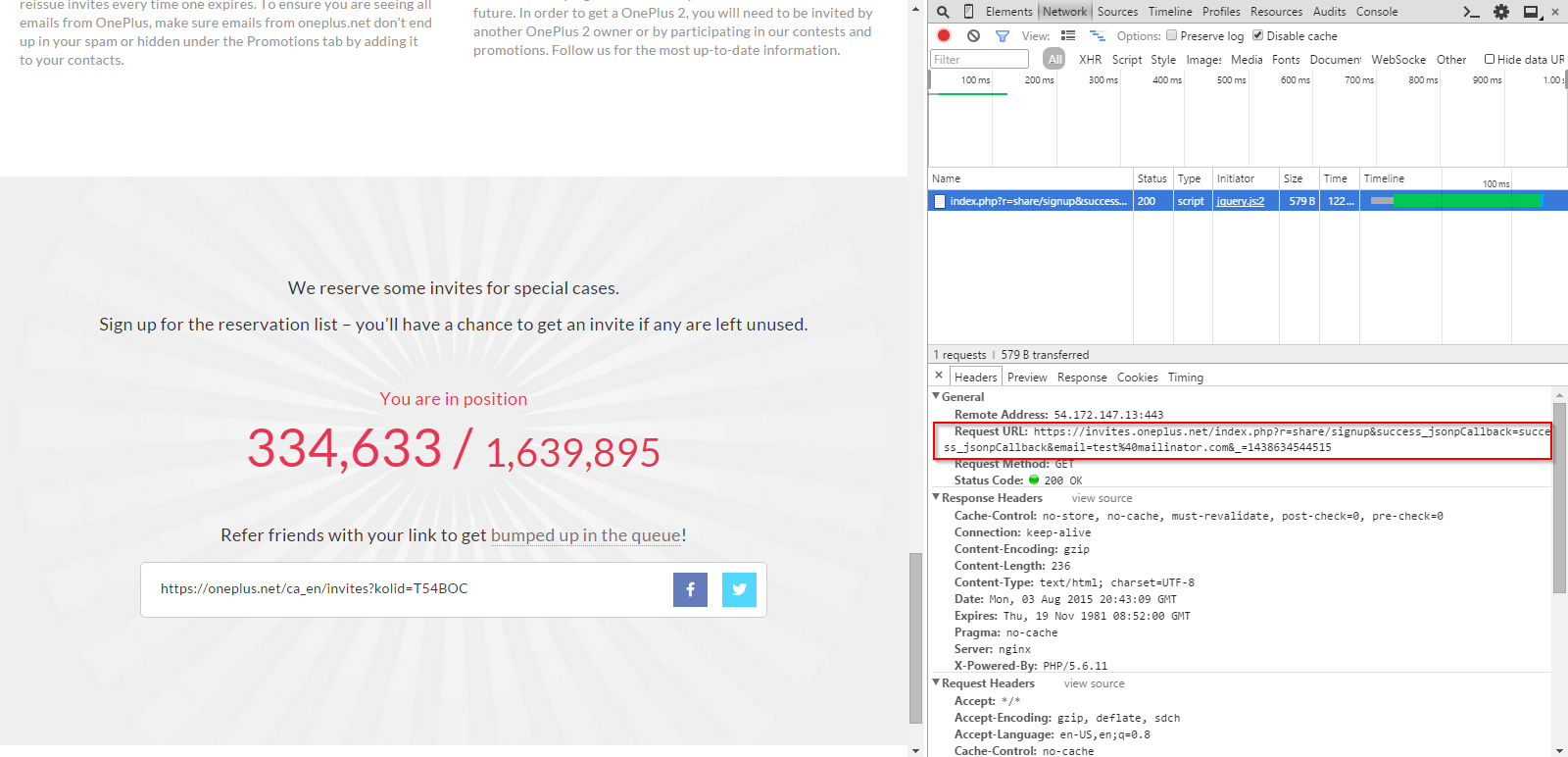Click the DevTools search magnifier icon
The width and height of the screenshot is (1568, 757).
[x=943, y=12]
